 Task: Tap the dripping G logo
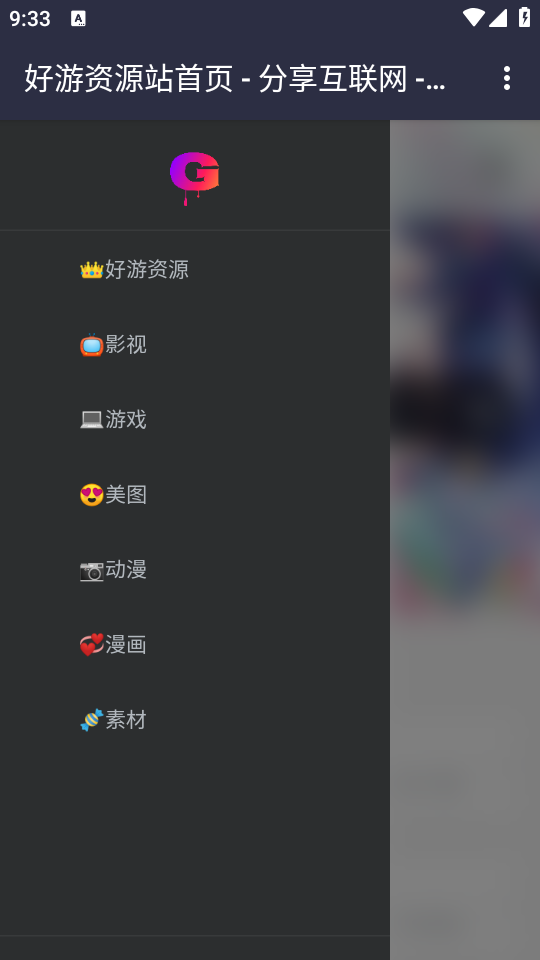(x=195, y=178)
